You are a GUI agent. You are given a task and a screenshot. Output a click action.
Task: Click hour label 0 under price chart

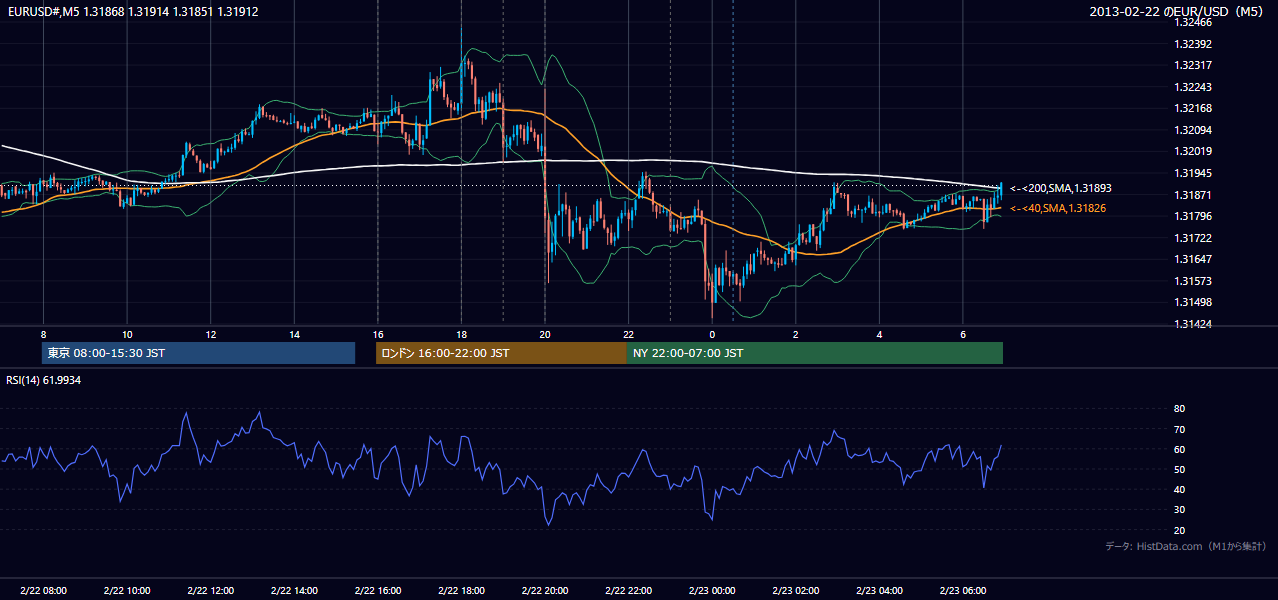[712, 334]
